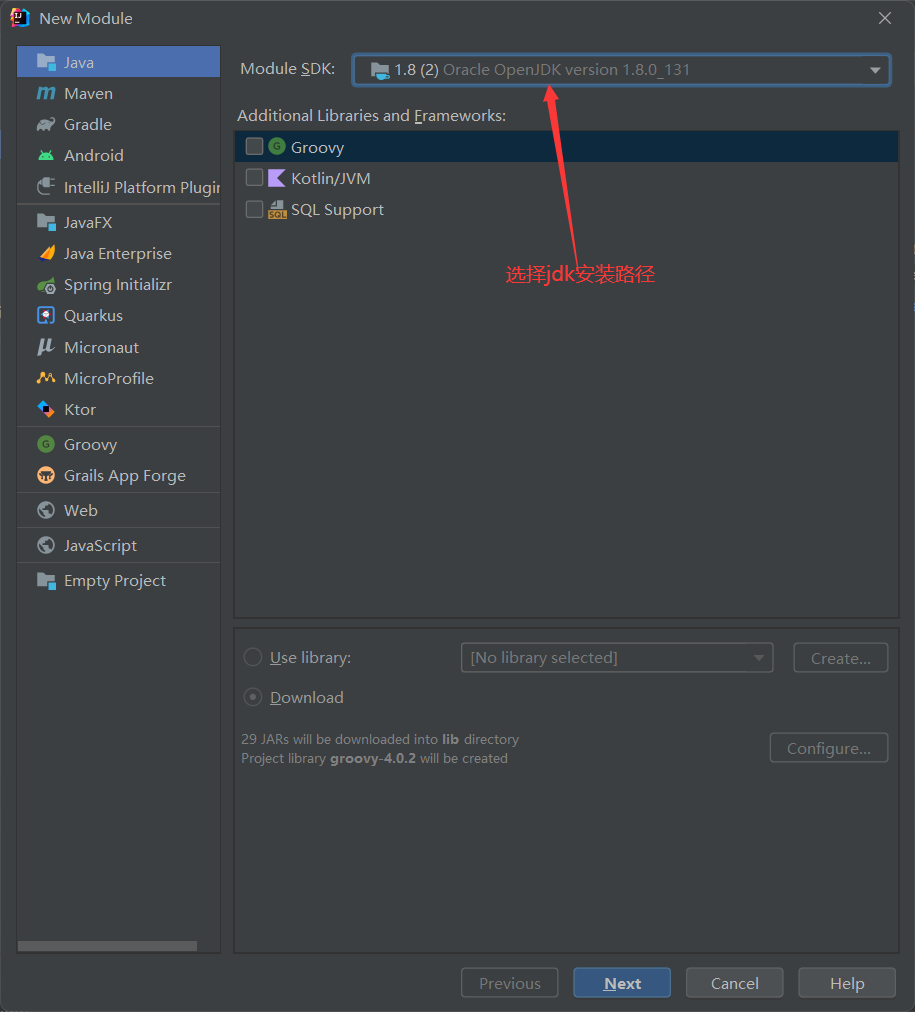915x1012 pixels.
Task: Click the Spring Initializr icon
Action: click(46, 285)
